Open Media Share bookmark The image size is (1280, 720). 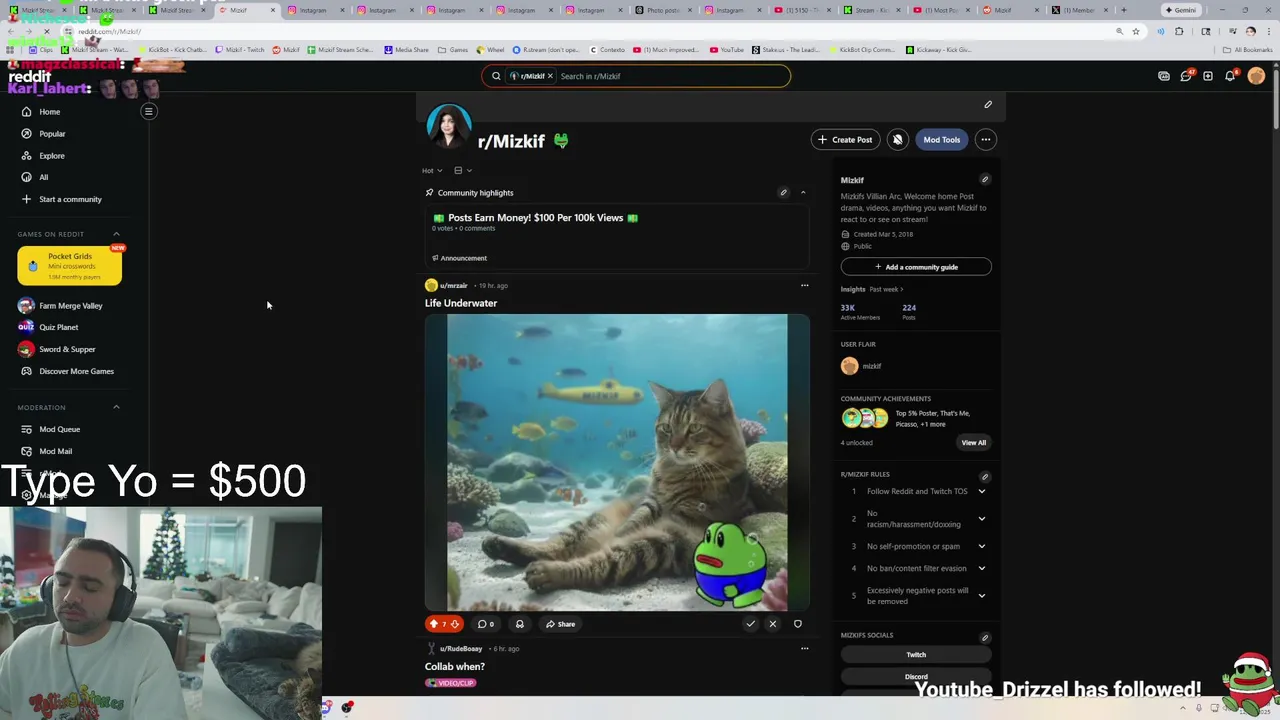pyautogui.click(x=406, y=50)
